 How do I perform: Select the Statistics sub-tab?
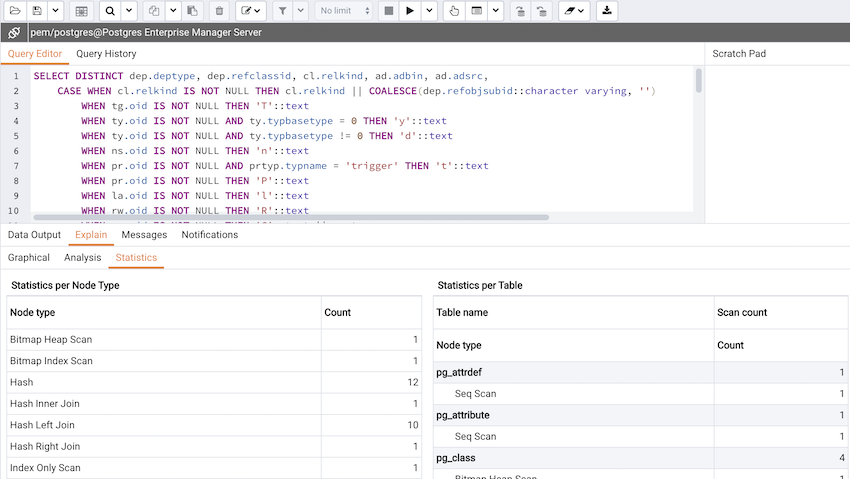[136, 257]
